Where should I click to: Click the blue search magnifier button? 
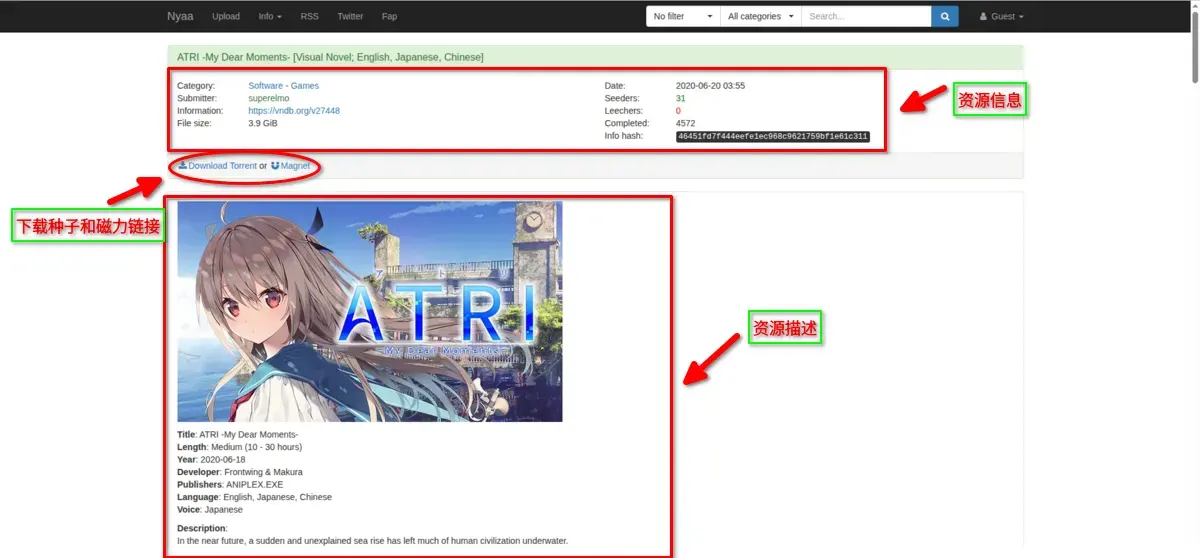coord(944,16)
